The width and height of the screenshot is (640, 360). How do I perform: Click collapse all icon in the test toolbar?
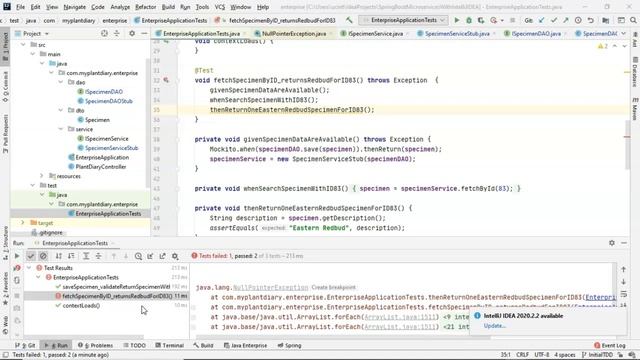point(98,256)
